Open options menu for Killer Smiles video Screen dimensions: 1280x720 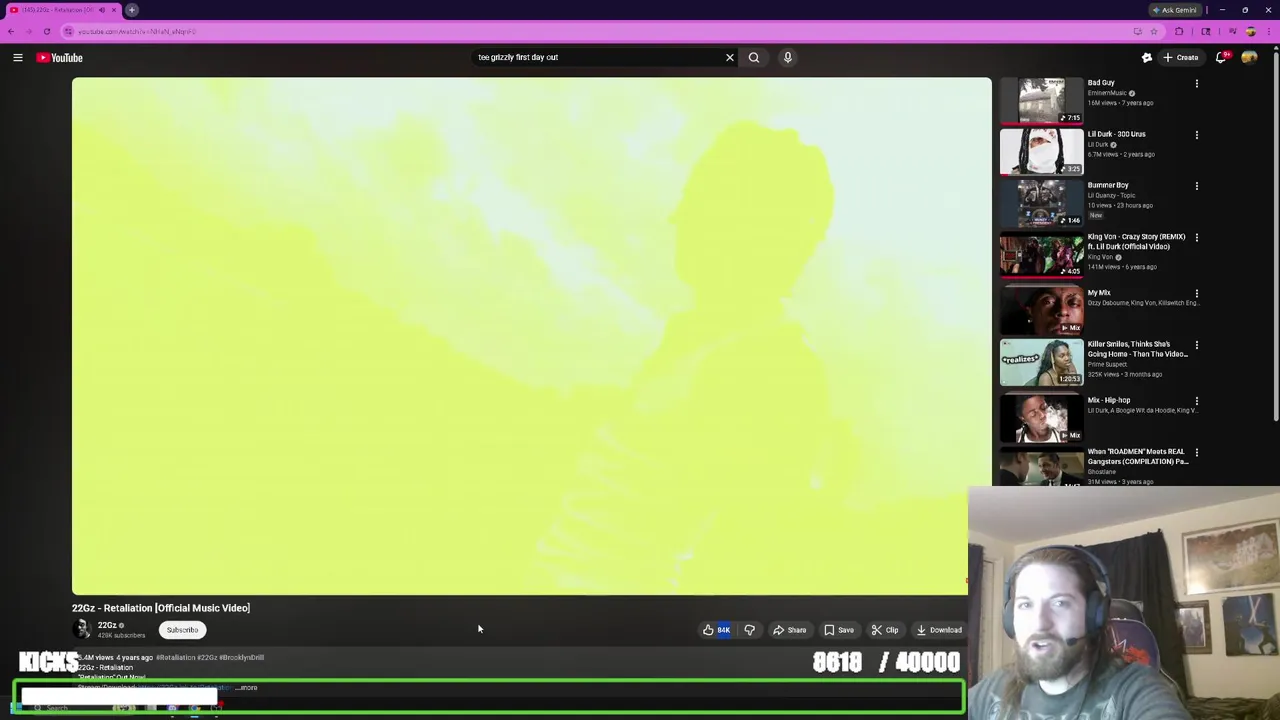coord(1196,345)
